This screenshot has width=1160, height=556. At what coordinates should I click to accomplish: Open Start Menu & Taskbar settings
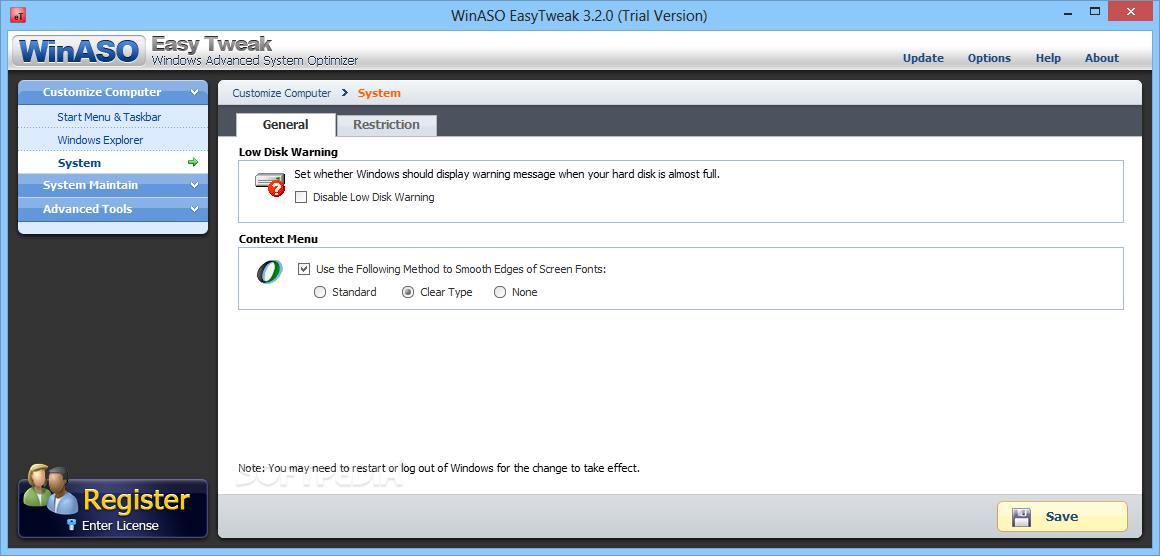point(112,117)
